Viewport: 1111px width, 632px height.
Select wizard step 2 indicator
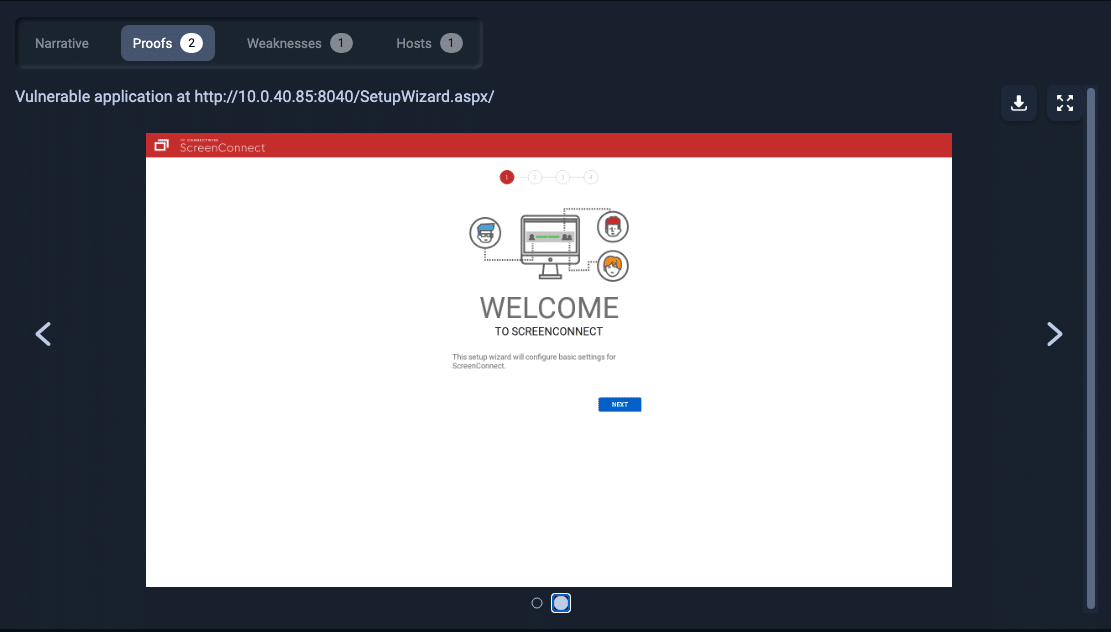click(535, 176)
